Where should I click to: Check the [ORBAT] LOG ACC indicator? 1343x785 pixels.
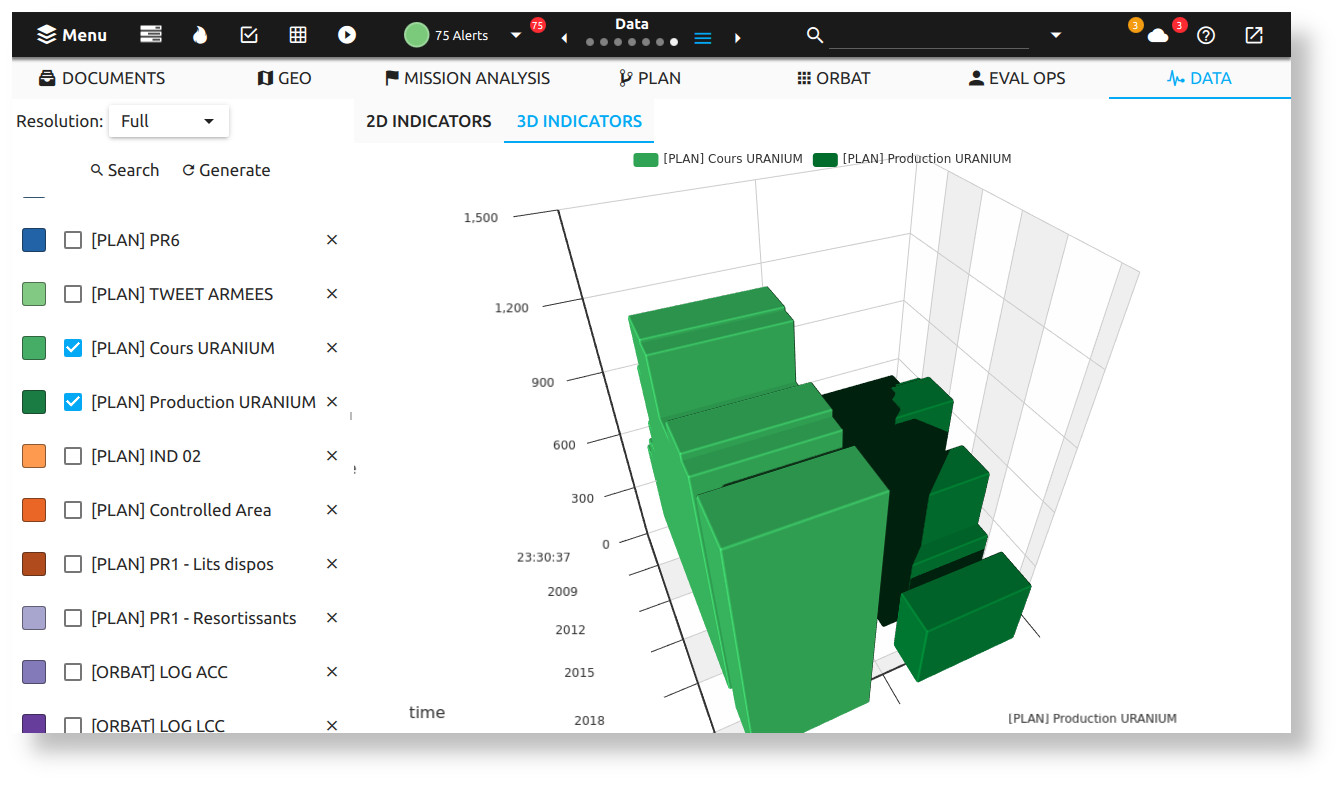coord(72,671)
